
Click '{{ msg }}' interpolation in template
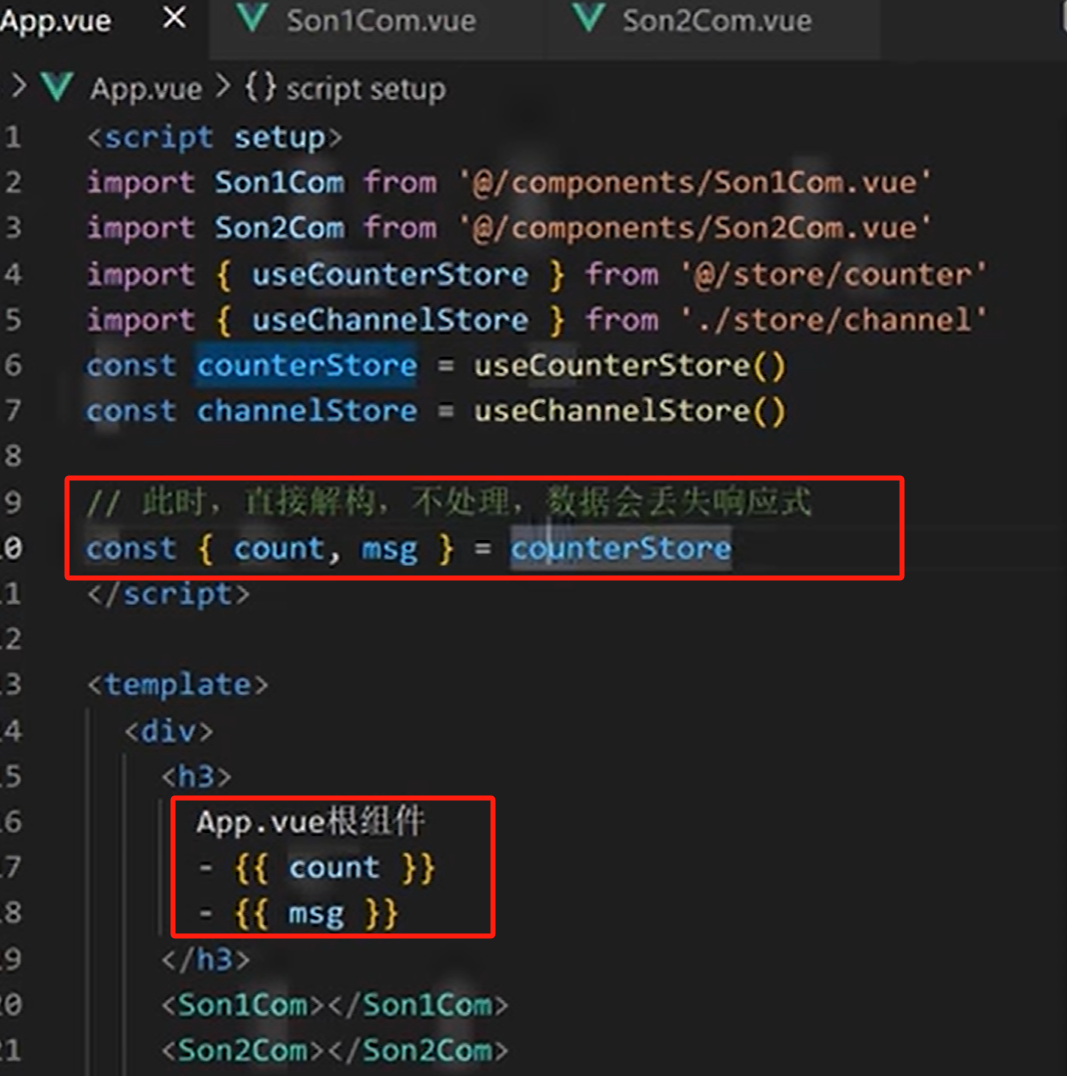(316, 913)
